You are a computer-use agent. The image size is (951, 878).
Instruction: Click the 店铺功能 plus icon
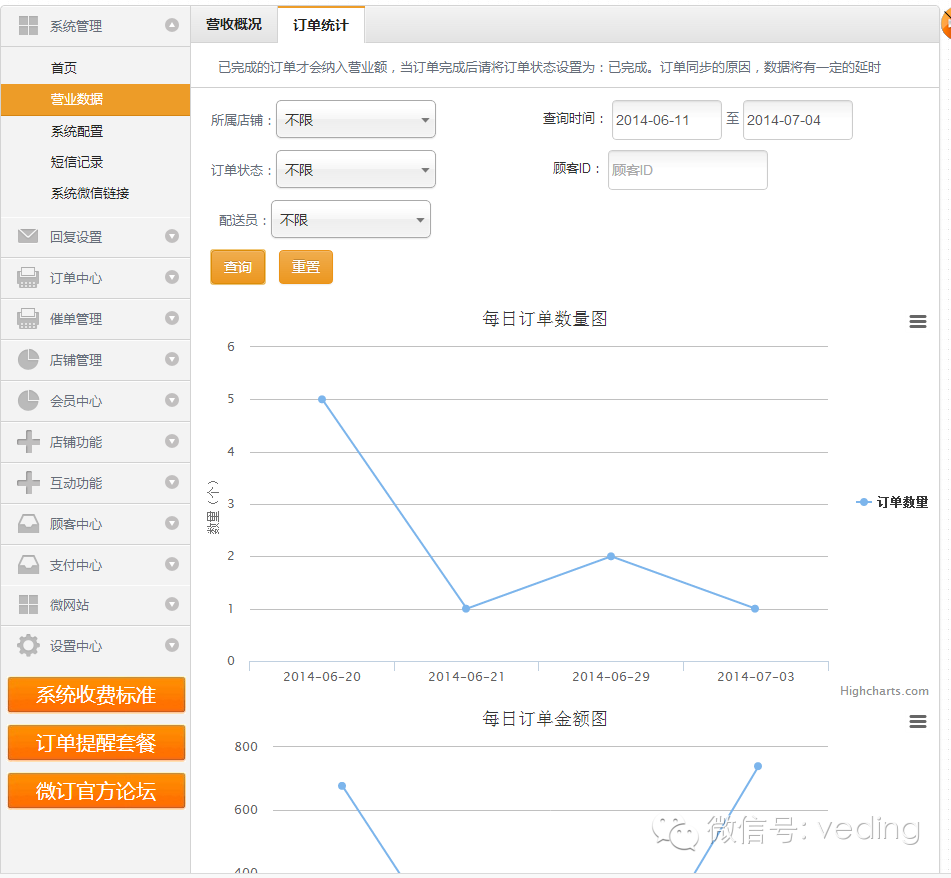28,441
